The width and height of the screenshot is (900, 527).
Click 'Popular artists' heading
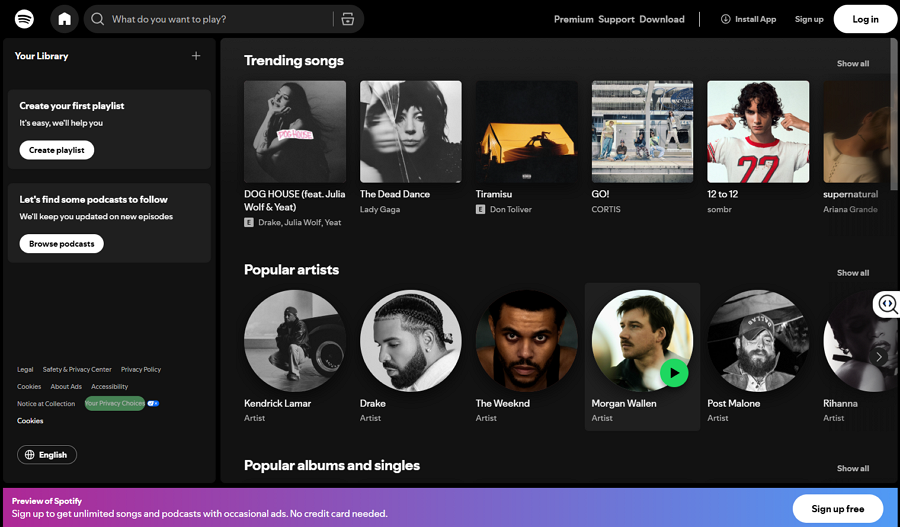tap(292, 270)
